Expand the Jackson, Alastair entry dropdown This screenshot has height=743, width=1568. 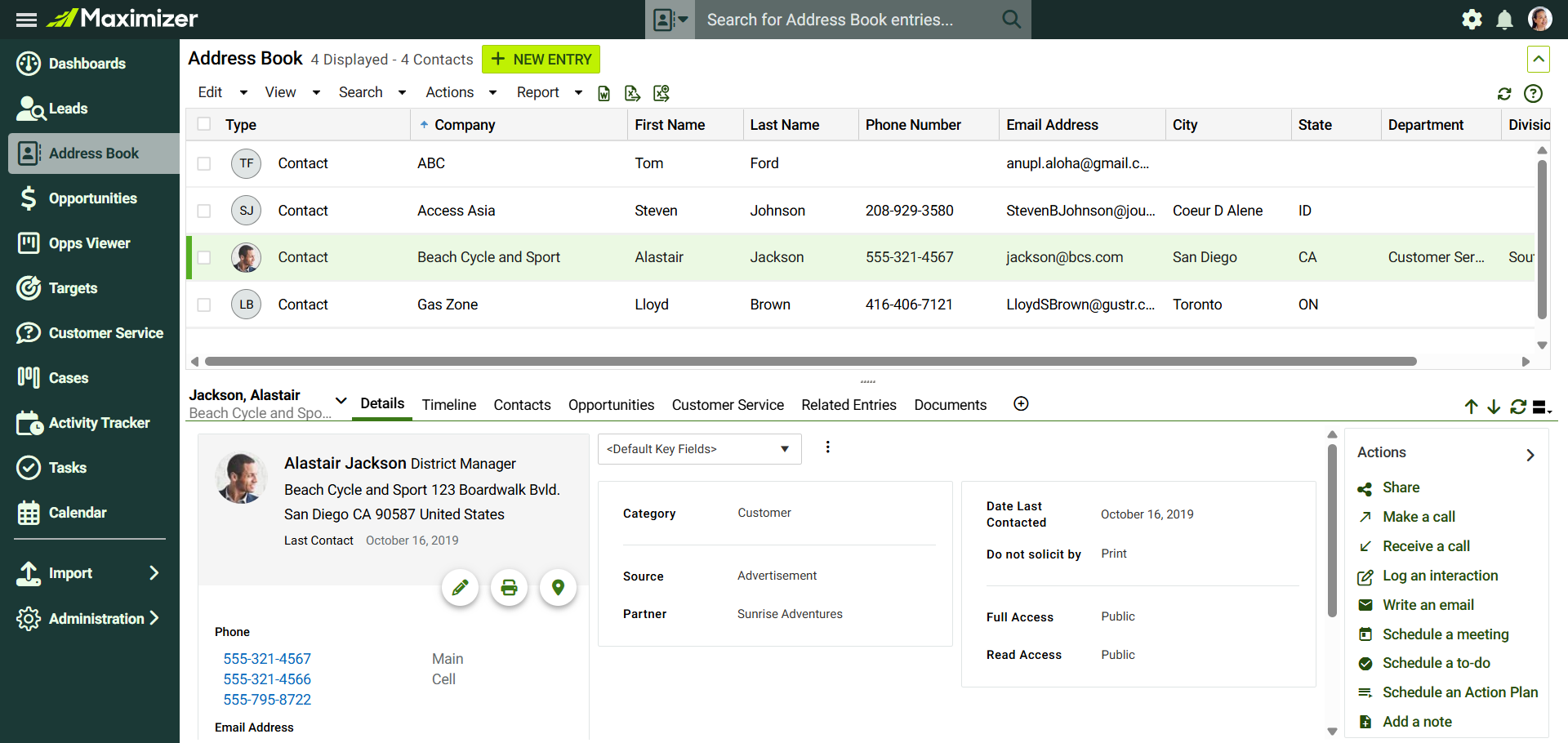tap(341, 401)
